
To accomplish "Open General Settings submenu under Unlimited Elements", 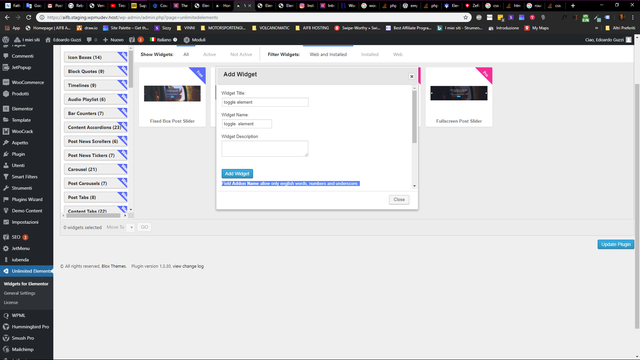I will tap(20, 293).
